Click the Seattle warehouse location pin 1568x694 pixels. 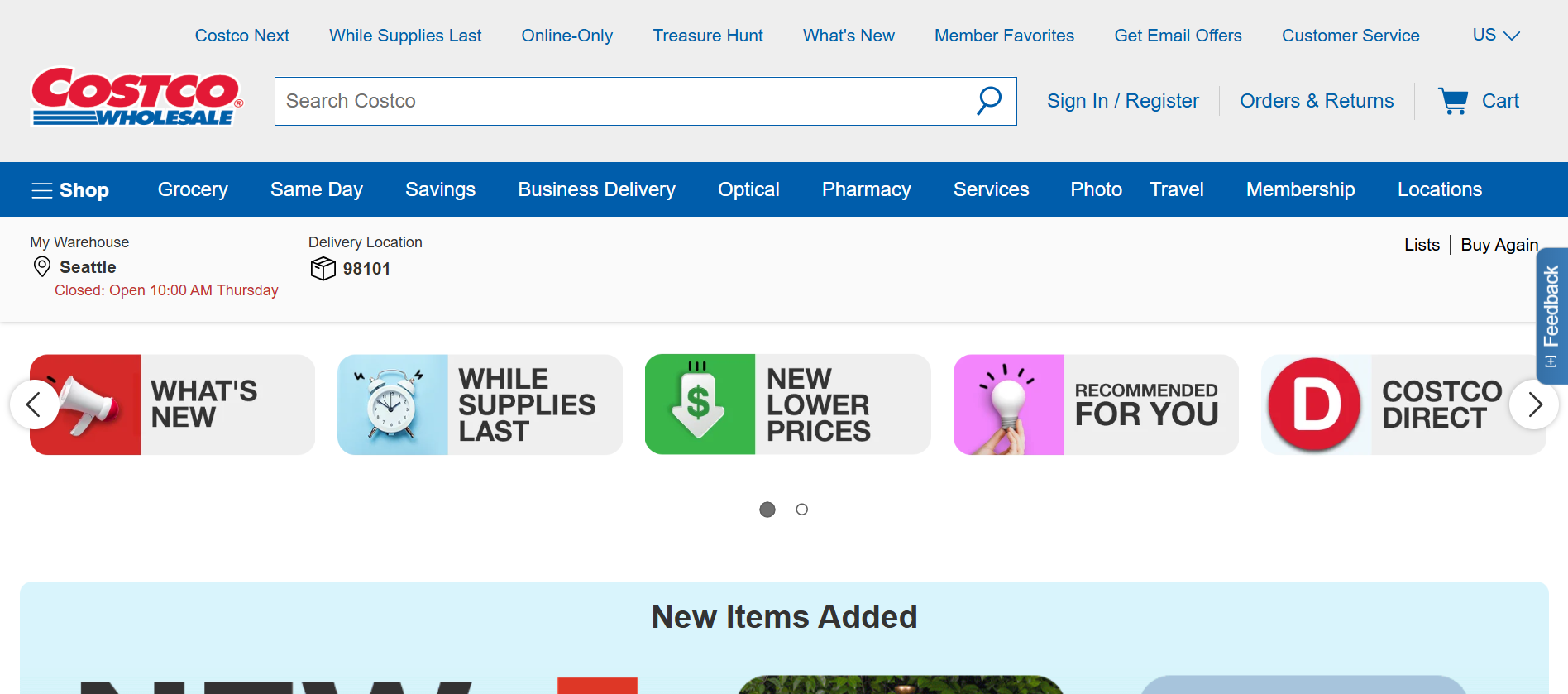tap(42, 266)
